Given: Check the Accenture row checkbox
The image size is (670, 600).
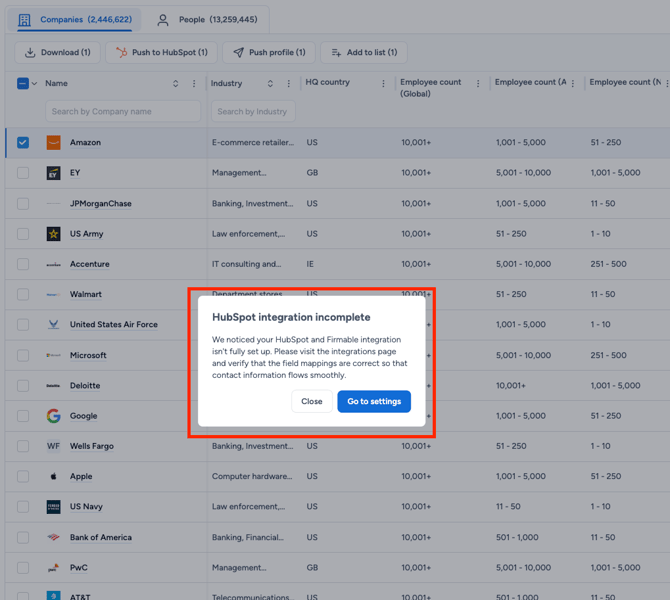Looking at the screenshot, I should (x=23, y=264).
